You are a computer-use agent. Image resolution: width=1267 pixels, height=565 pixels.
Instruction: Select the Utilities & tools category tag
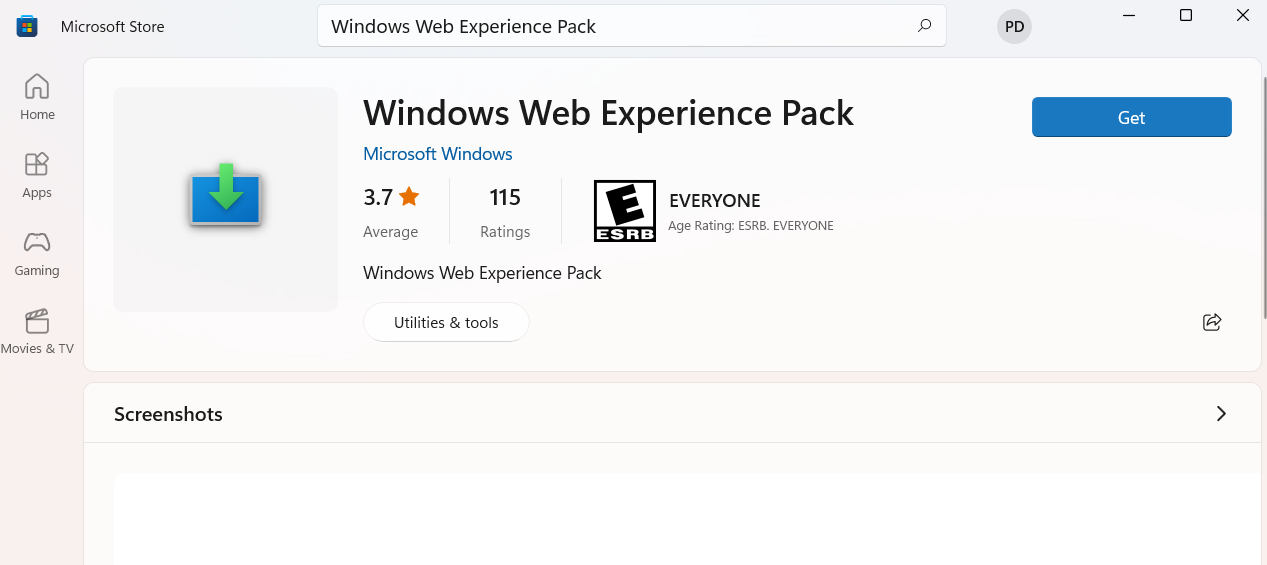pos(446,322)
